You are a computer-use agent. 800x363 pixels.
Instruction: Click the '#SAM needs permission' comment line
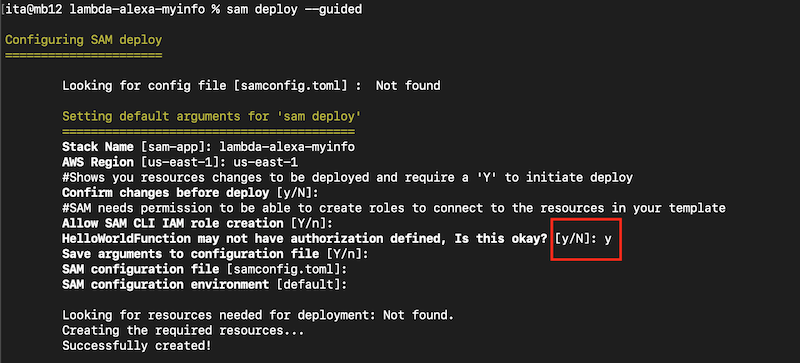tap(393, 208)
